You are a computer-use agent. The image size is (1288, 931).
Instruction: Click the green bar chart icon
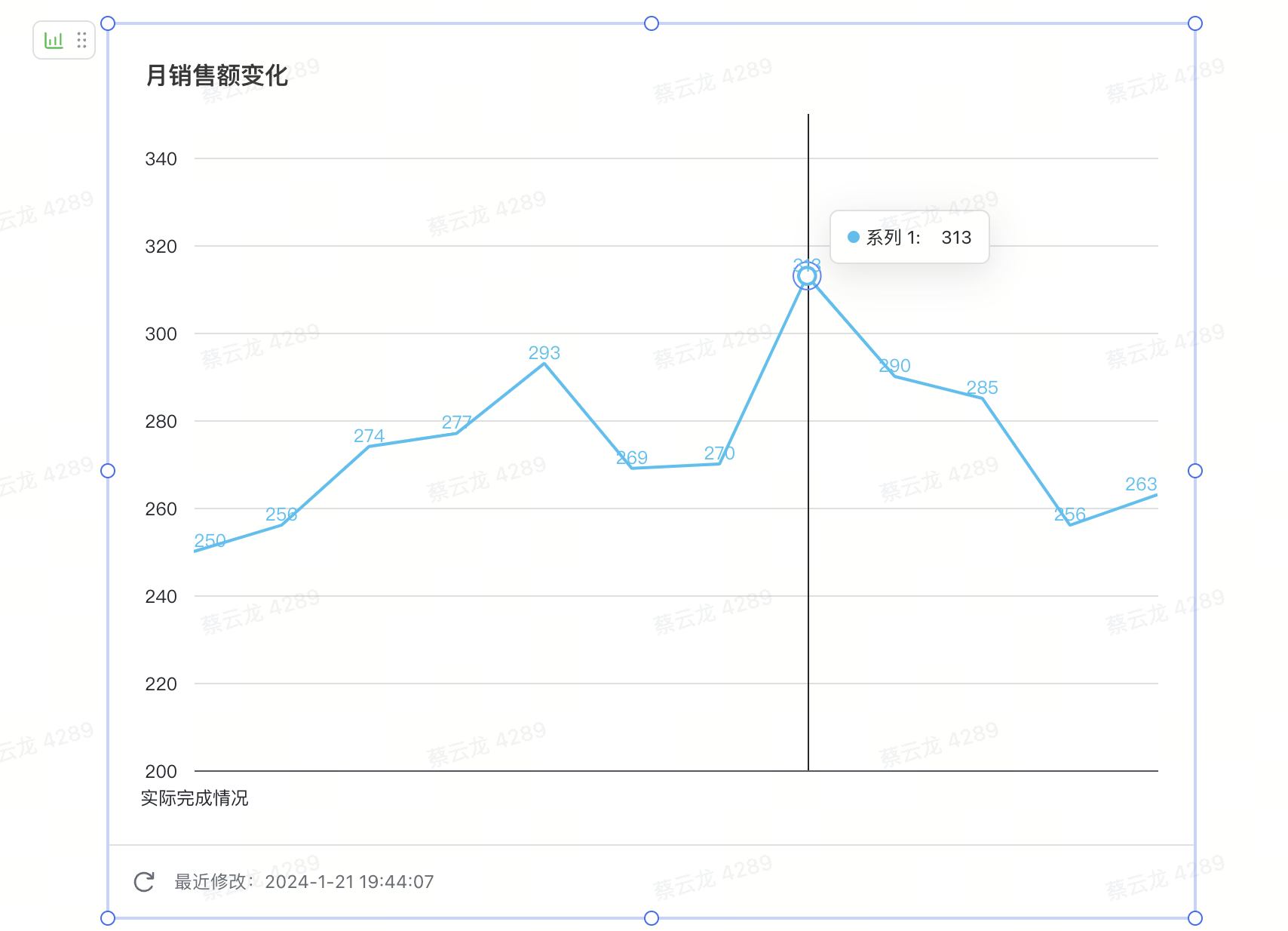54,40
